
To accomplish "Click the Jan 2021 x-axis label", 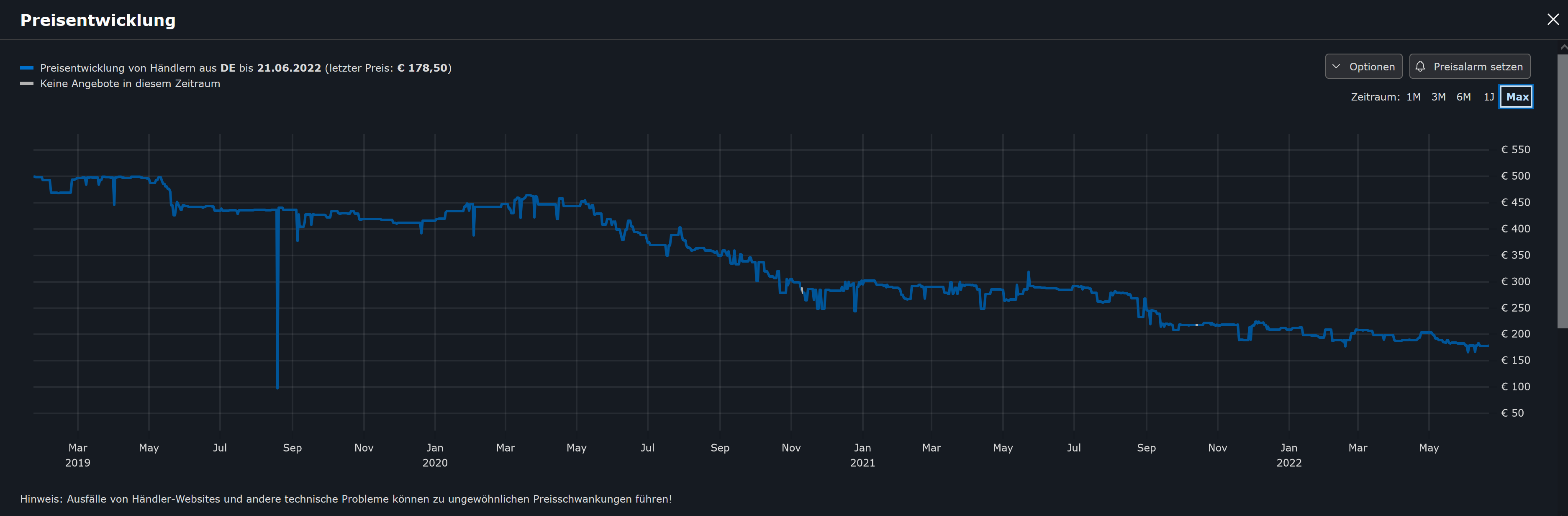I will click(862, 454).
